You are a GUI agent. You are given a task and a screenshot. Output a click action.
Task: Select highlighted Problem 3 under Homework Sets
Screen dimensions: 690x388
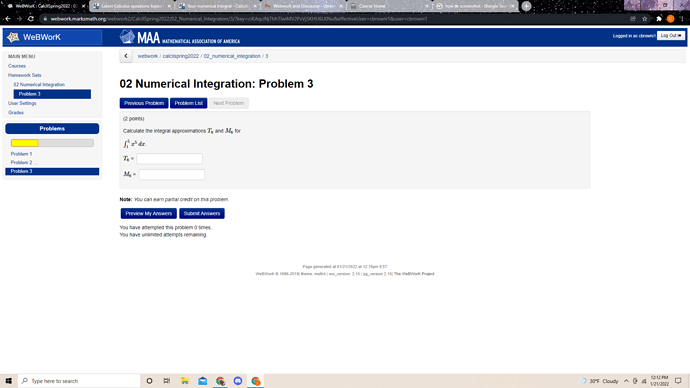(52, 94)
